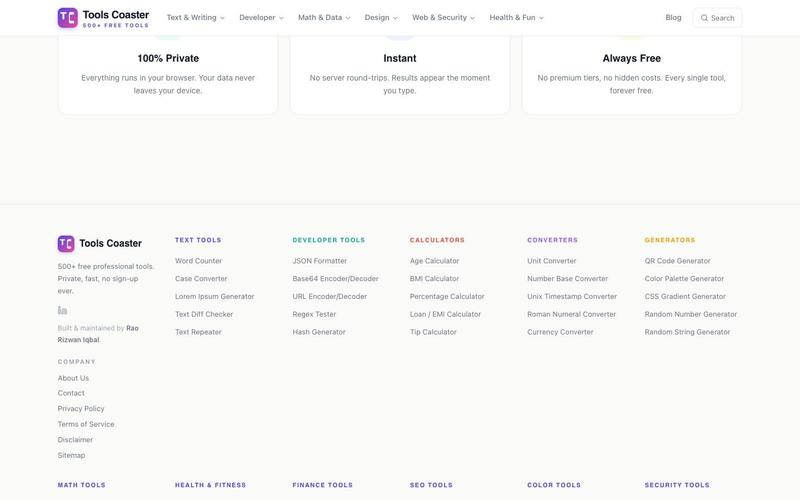Image resolution: width=800 pixels, height=500 pixels.
Task: Open the QR Code Generator
Action: [x=678, y=261]
